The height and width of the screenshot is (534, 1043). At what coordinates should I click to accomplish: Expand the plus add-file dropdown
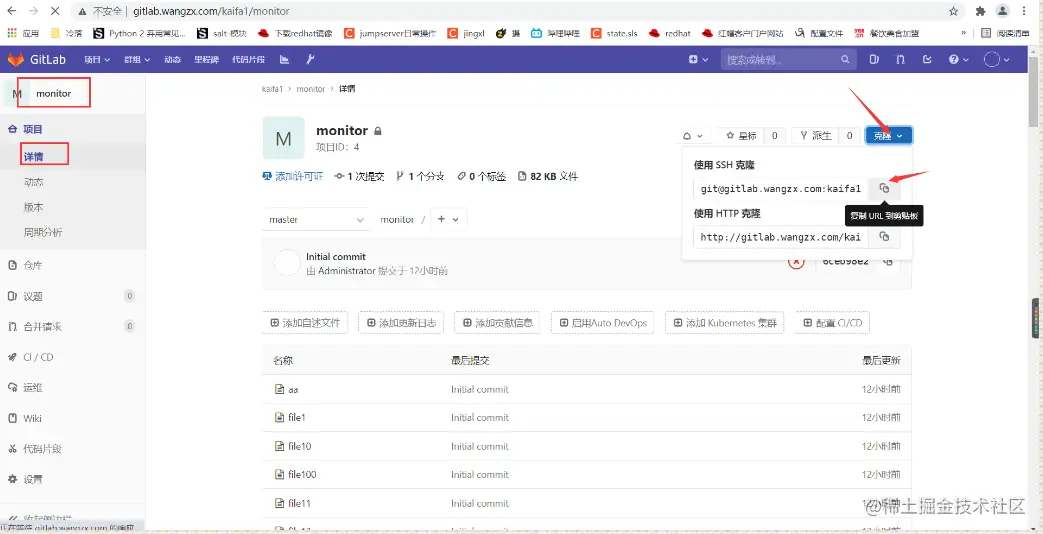point(448,219)
